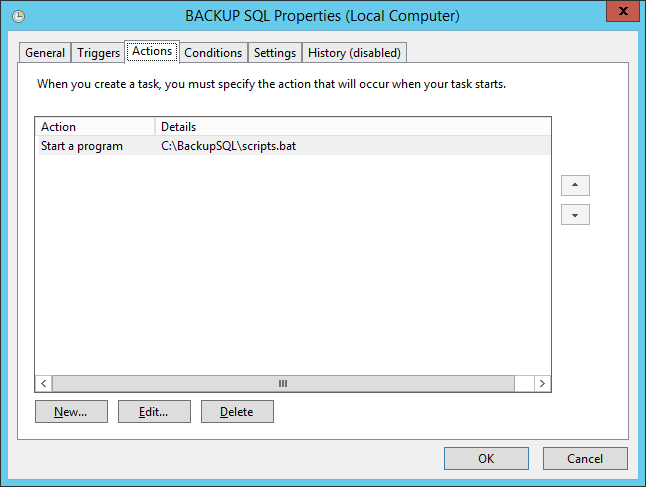
Task: Select the Actions tab
Action: [152, 52]
